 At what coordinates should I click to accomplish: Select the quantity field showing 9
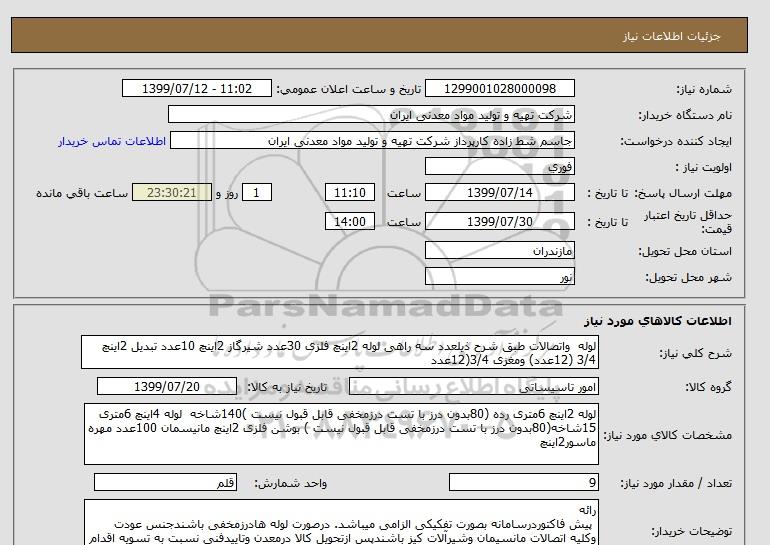523,483
